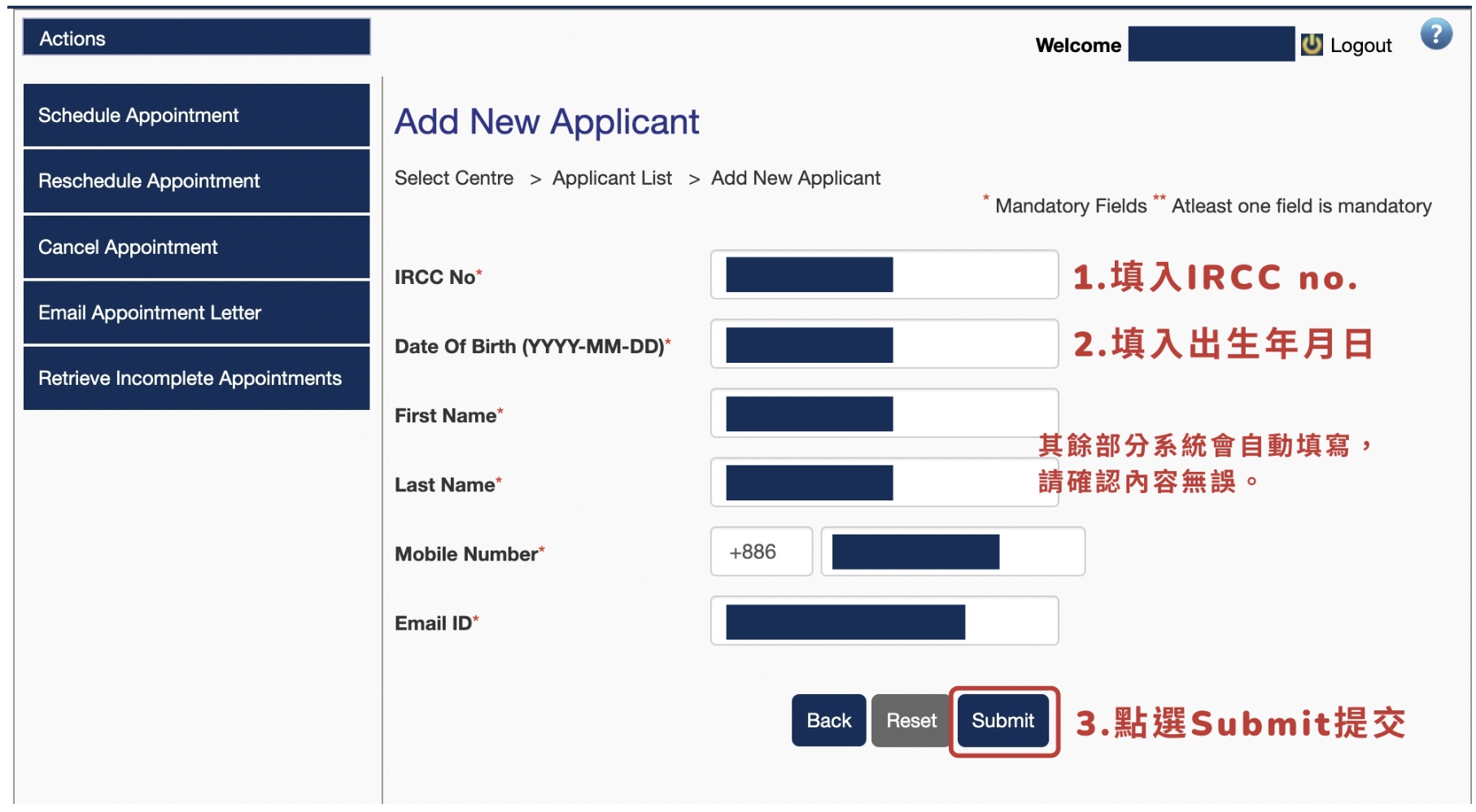Log out via the Logout link
This screenshot has height=812, width=1476.
1360,46
